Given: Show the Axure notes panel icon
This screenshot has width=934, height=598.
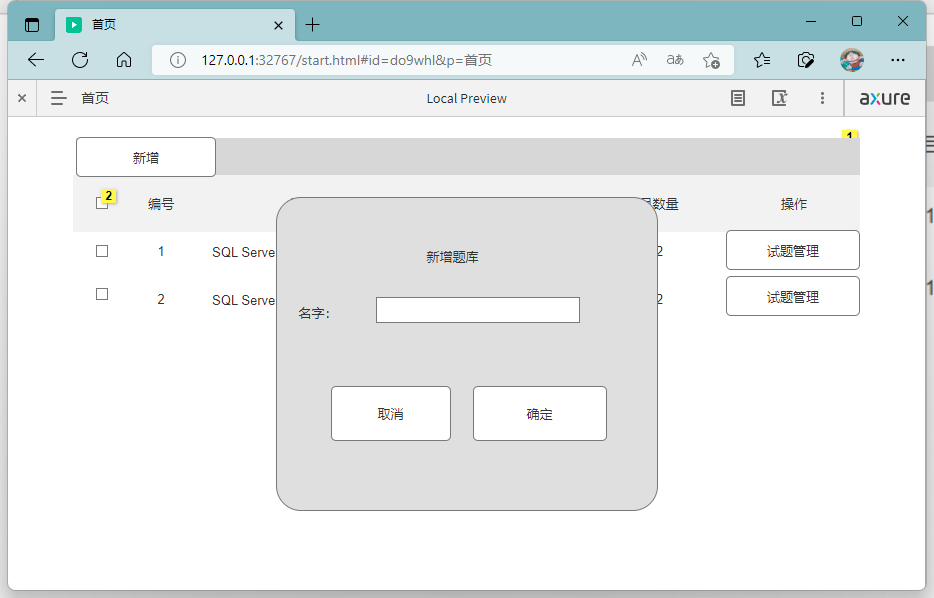Looking at the screenshot, I should point(737,98).
